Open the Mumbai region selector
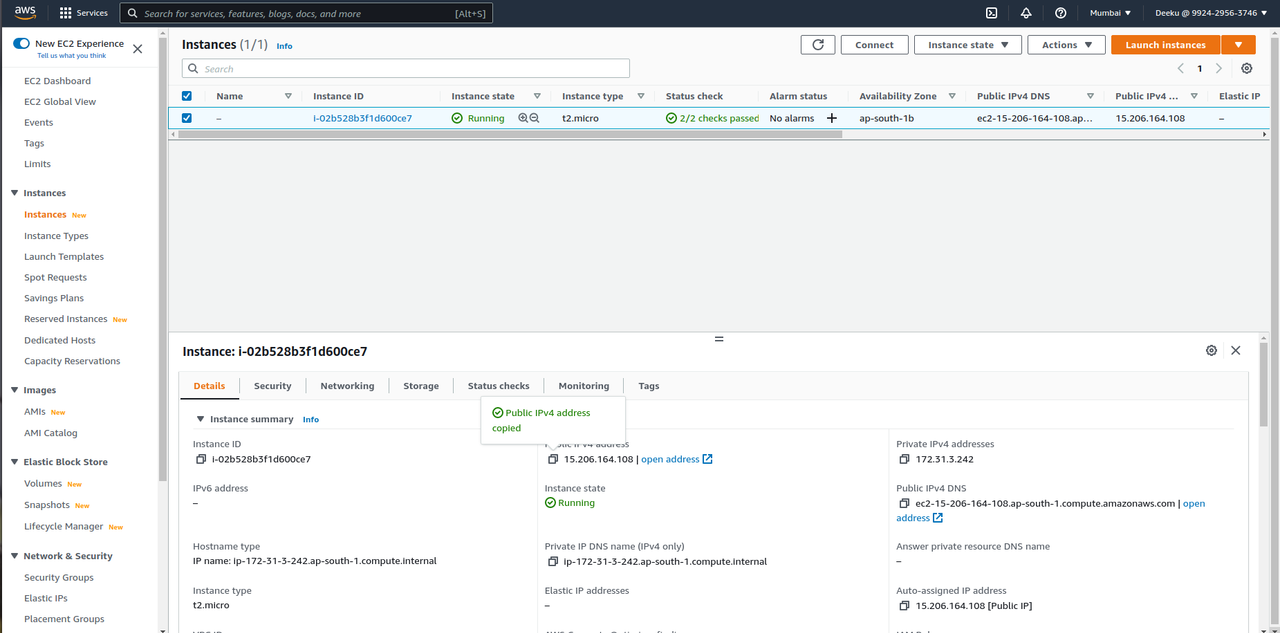Image resolution: width=1280 pixels, height=633 pixels. [x=1110, y=13]
